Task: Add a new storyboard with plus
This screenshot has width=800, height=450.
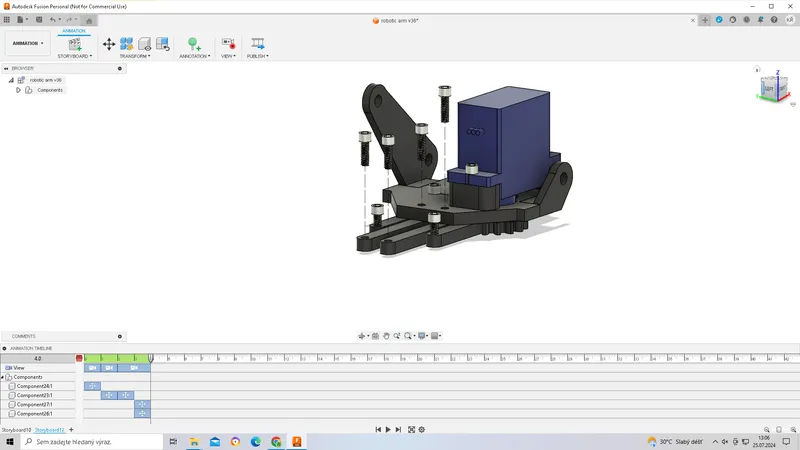Action: [71, 430]
